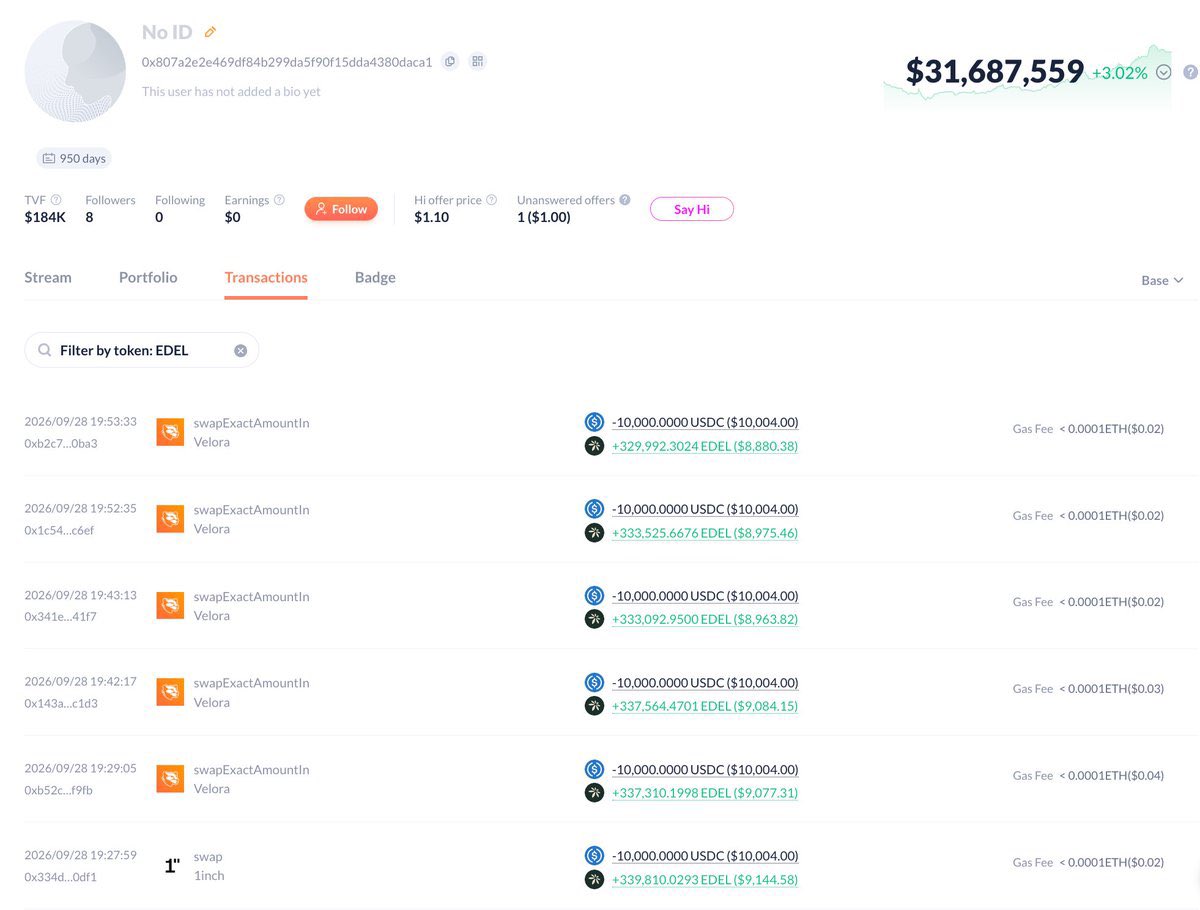Open +329,992.3024 EDEL amount link
Screen dimensions: 1200x910
[x=705, y=446]
